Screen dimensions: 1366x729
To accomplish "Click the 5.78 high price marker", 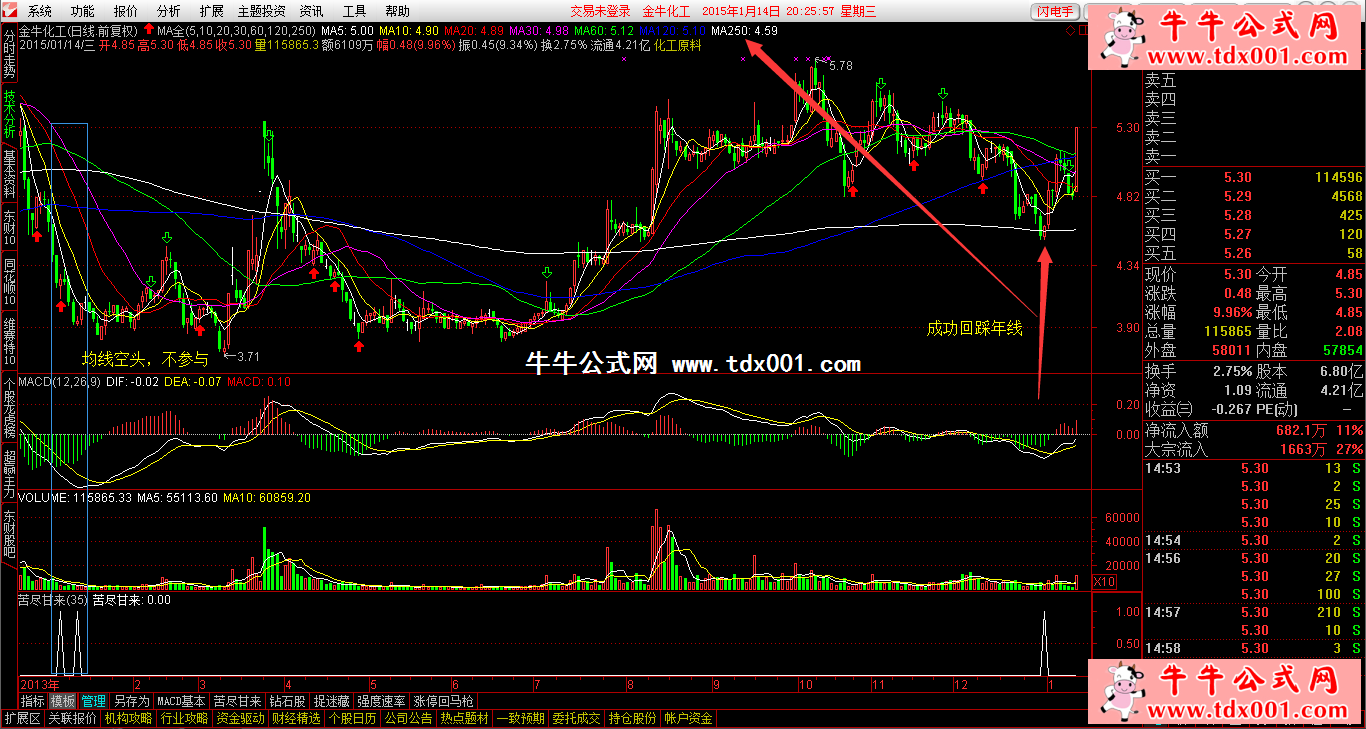I will pos(840,66).
